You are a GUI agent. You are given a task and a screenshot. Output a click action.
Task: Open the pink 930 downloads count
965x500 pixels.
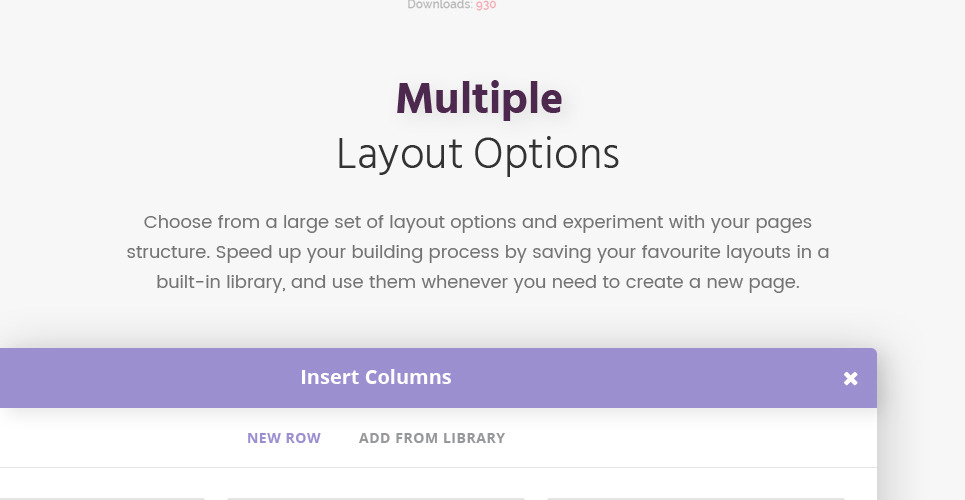coord(486,5)
